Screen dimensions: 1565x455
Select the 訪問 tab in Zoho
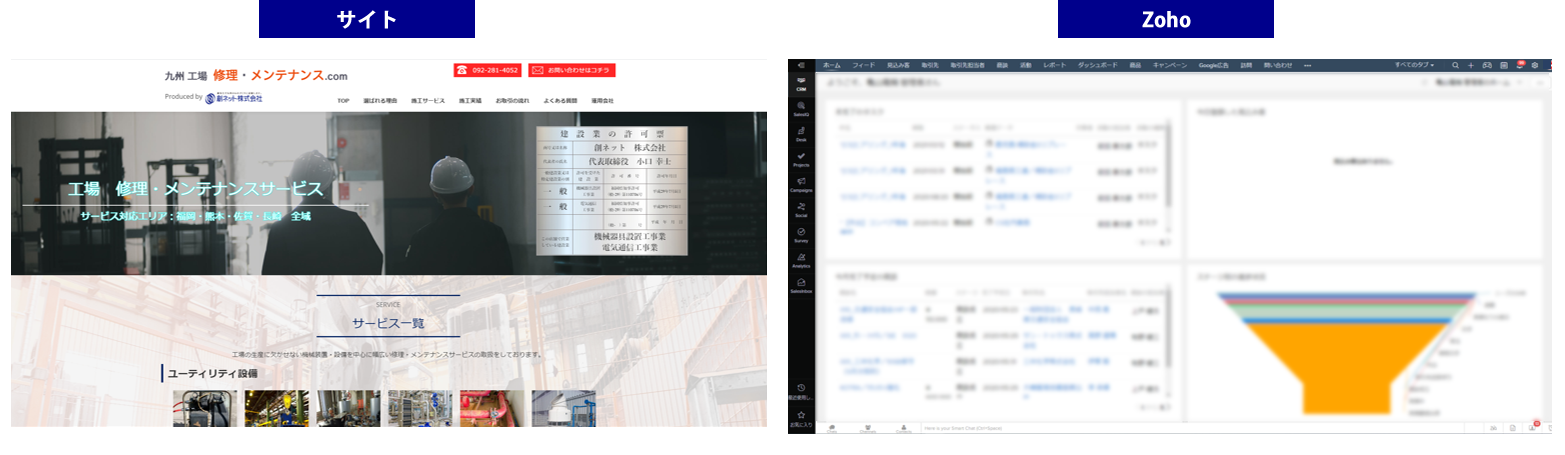[1246, 65]
